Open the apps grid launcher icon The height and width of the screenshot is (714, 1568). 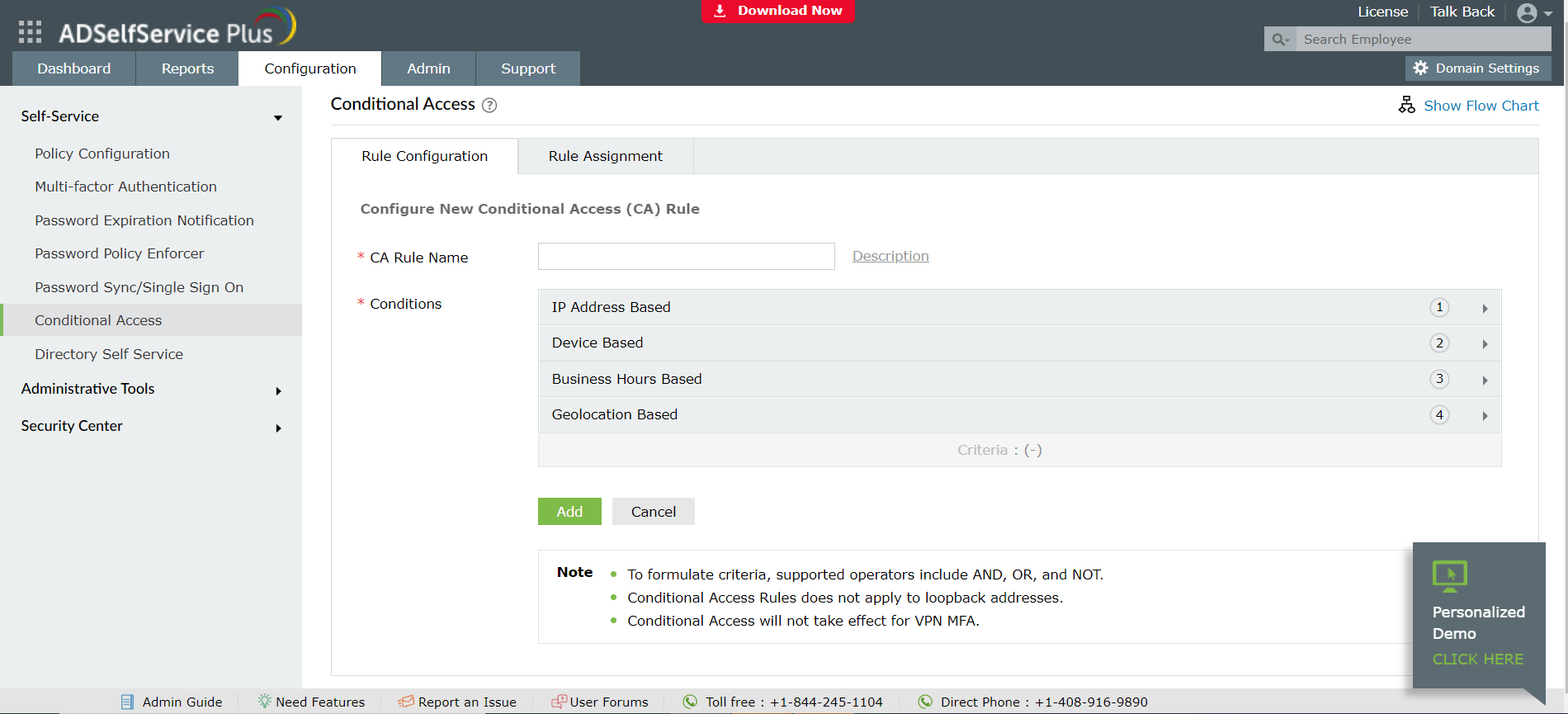coord(30,32)
